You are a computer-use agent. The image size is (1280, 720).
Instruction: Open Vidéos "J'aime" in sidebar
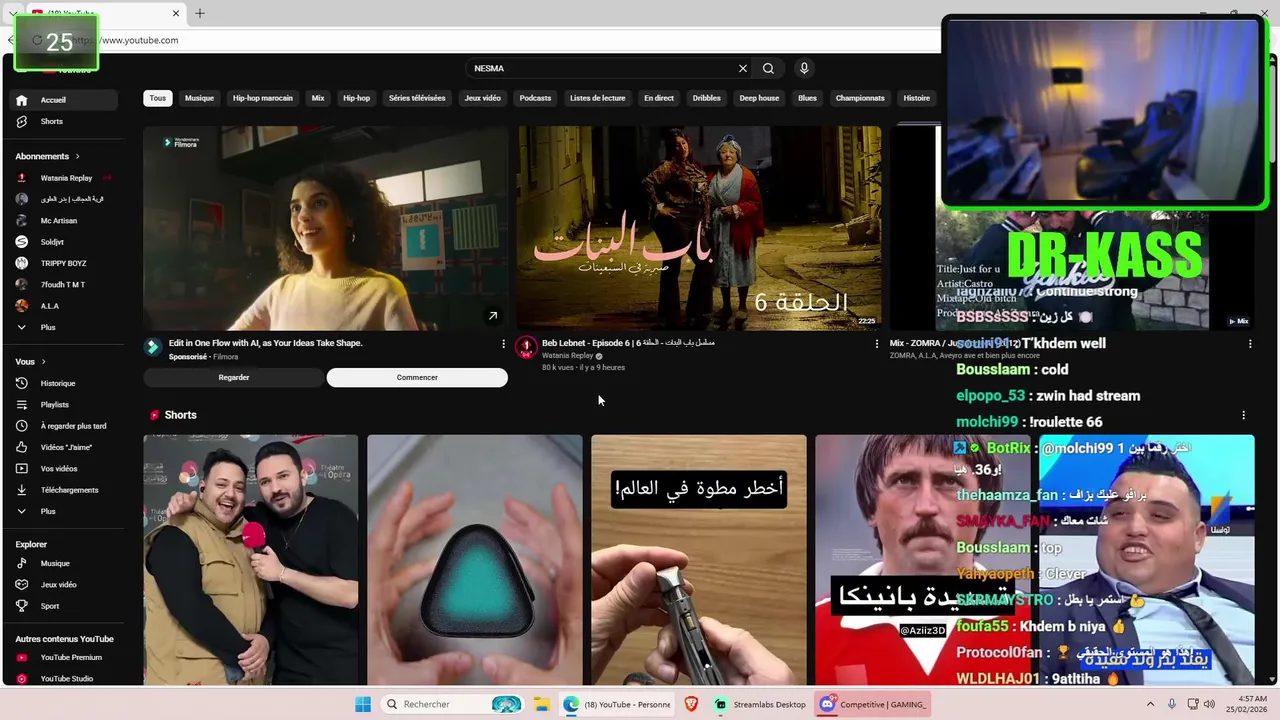point(64,447)
